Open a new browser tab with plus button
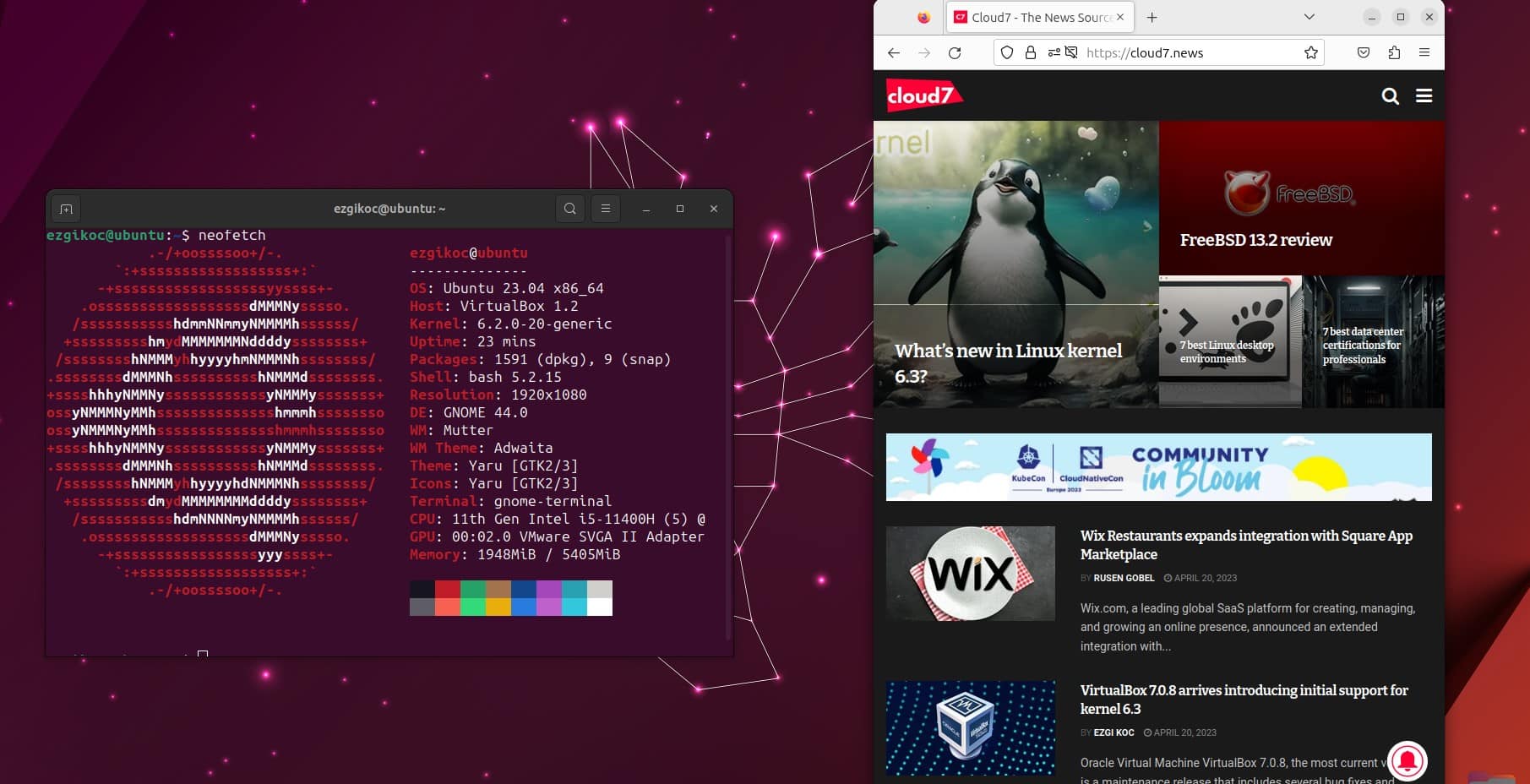The image size is (1530, 784). point(1152,16)
